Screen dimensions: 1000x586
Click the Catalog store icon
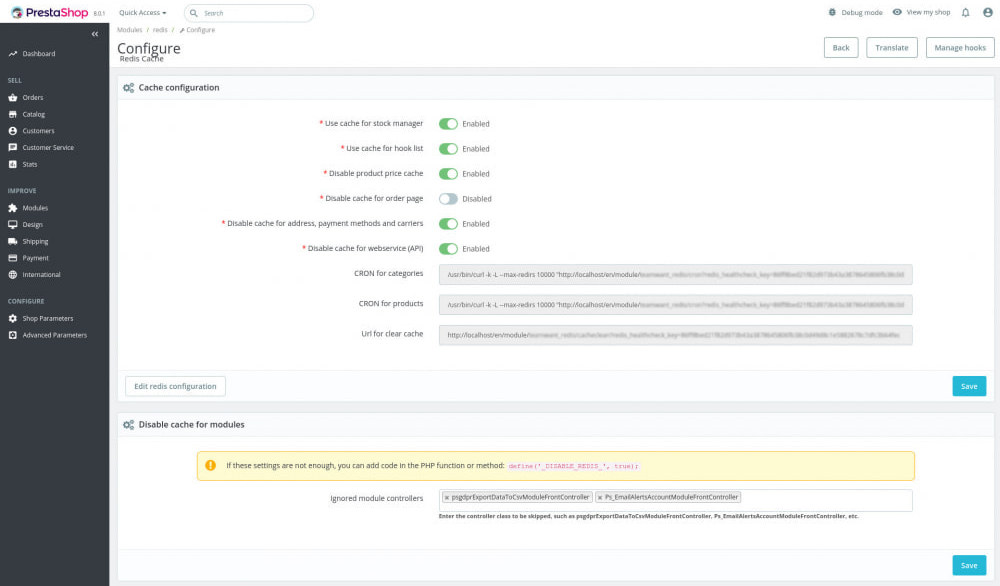13,114
